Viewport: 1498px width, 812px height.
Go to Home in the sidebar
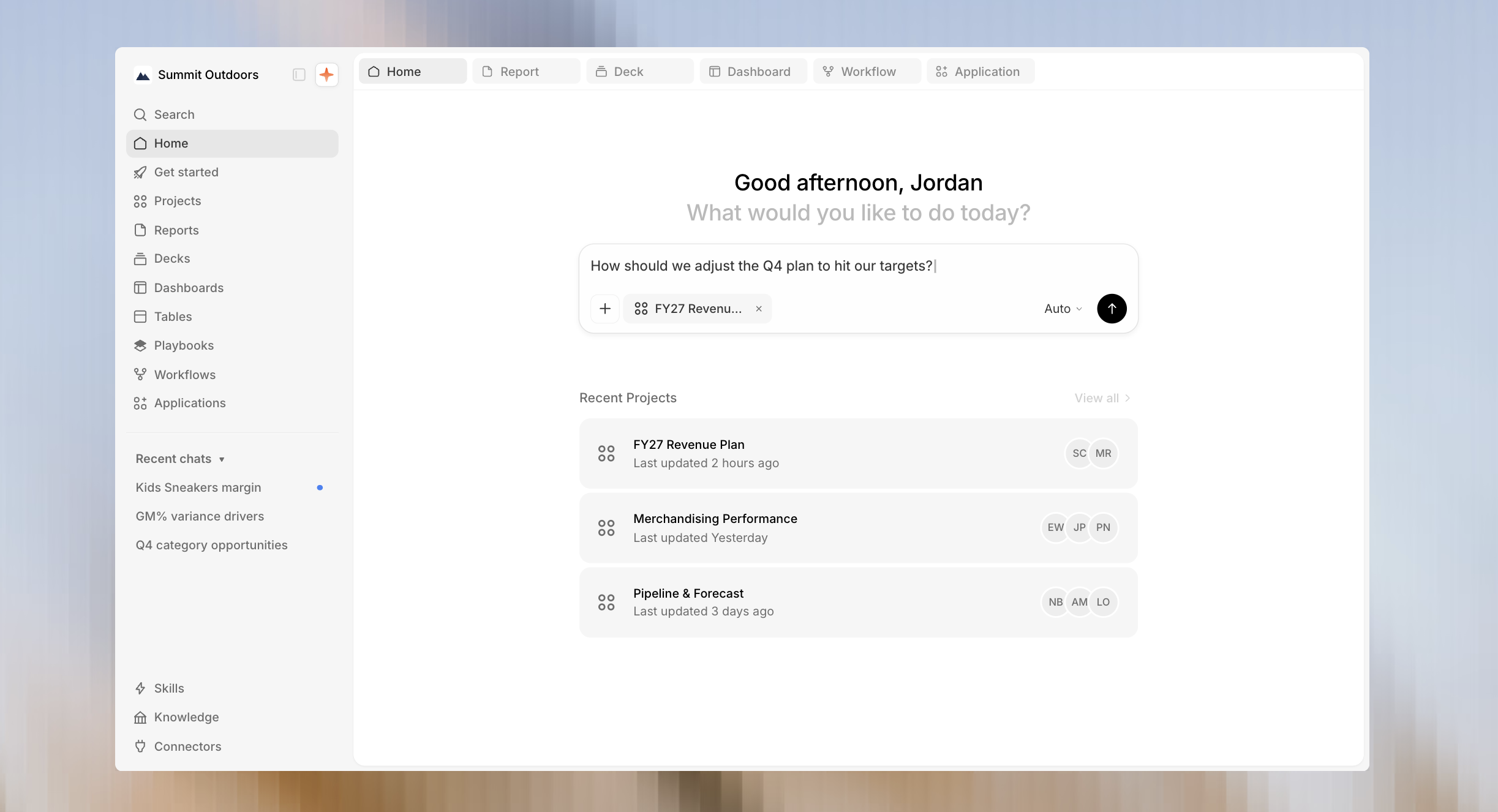pyautogui.click(x=232, y=143)
